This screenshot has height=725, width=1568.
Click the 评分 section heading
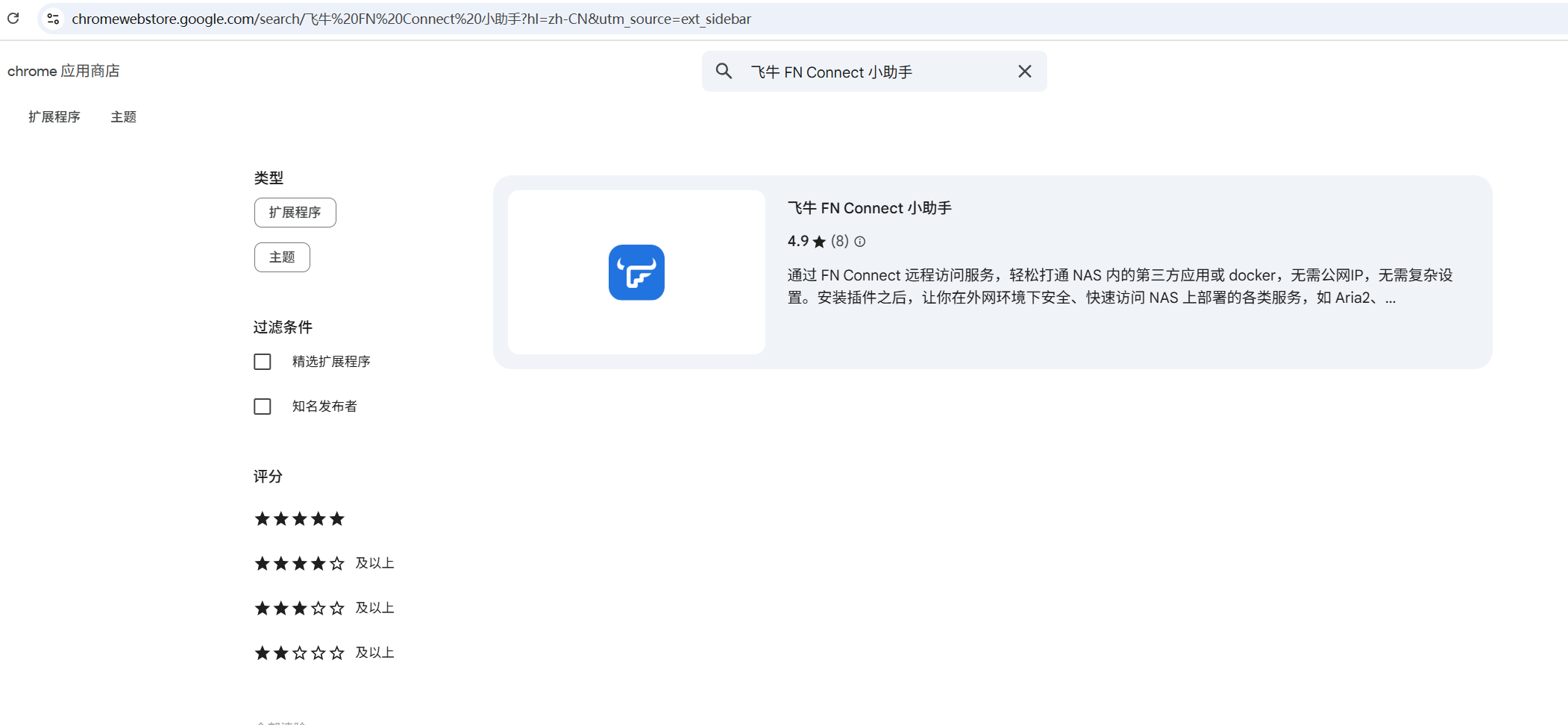pyautogui.click(x=268, y=476)
